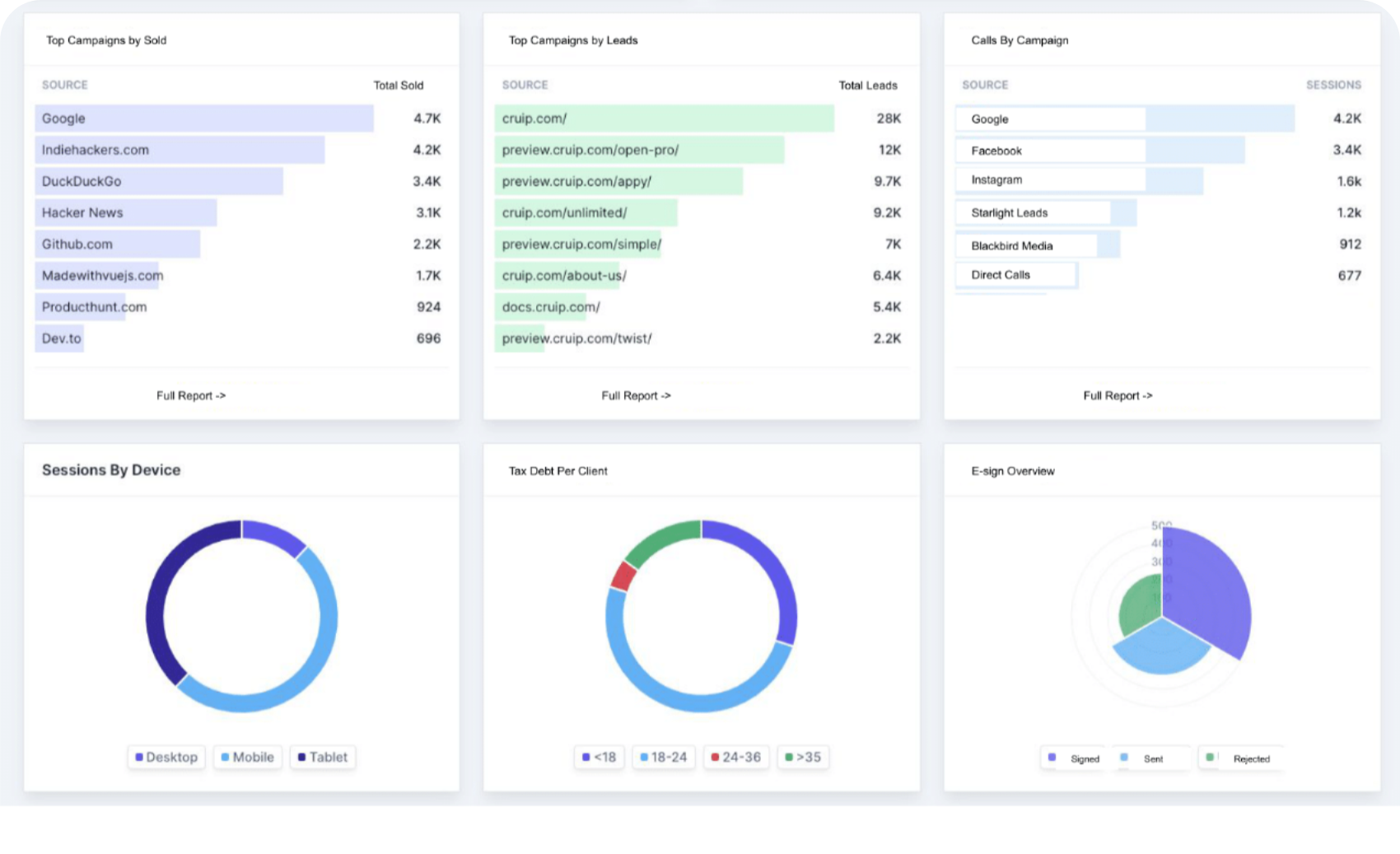Click the 677 sessions value for Direct Calls
This screenshot has width=1400, height=854.
point(1349,275)
